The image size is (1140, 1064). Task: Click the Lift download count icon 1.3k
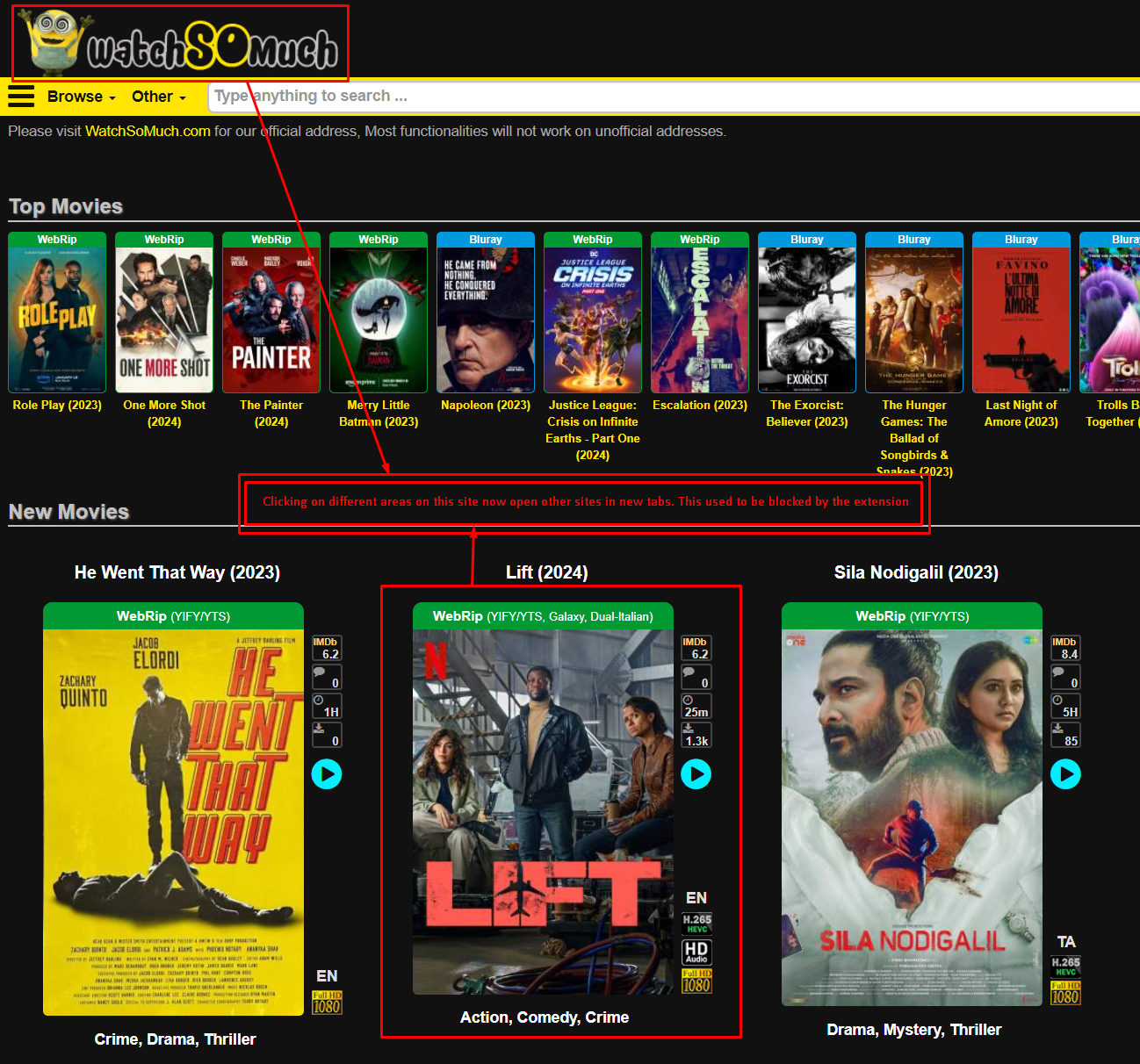point(696,735)
